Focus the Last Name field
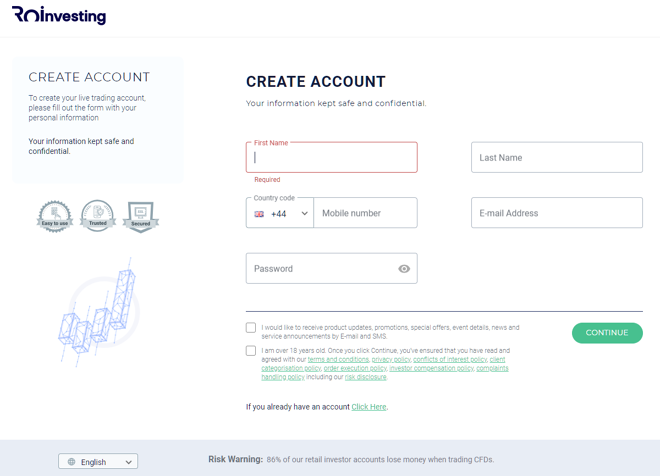This screenshot has width=660, height=476. pos(557,157)
